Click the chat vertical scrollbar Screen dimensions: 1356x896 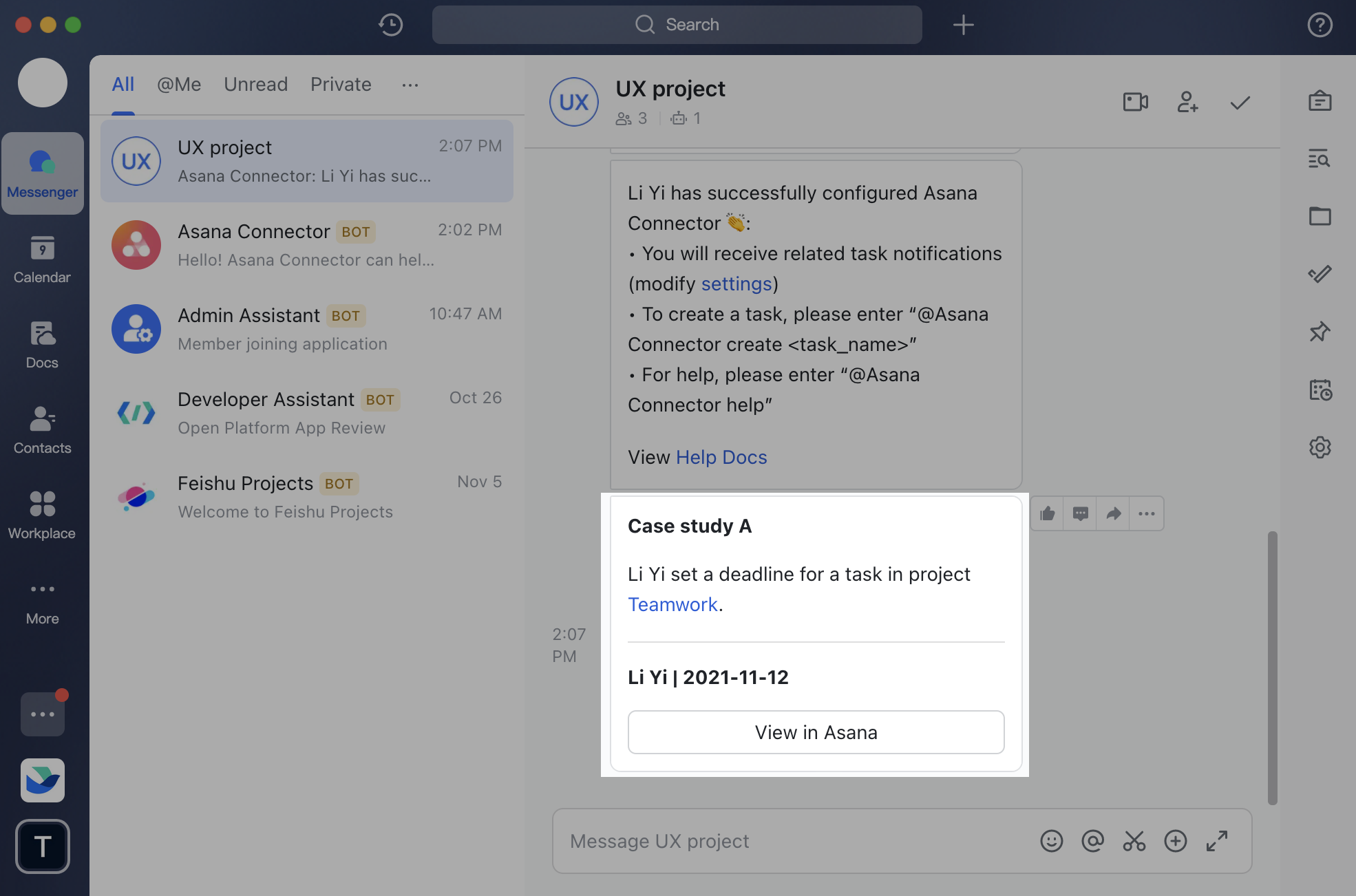(1272, 666)
